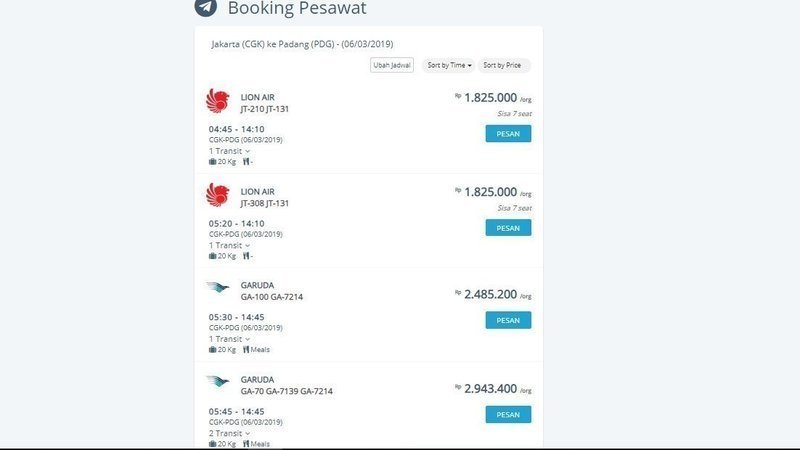The image size is (800, 450).
Task: Click the Garuda logo for GA-70 flight
Action: point(218,381)
